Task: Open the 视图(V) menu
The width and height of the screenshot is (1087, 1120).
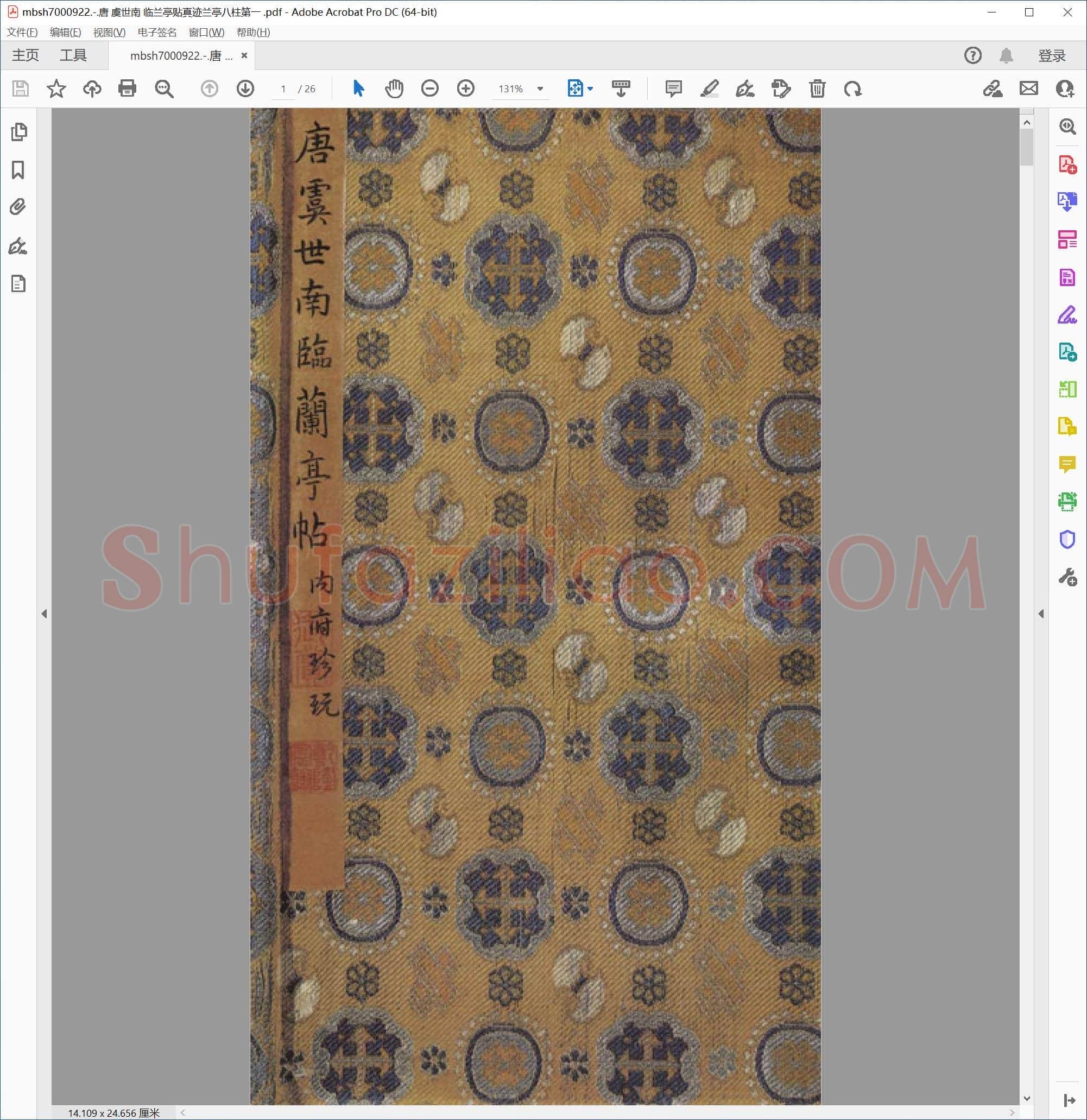Action: tap(109, 32)
